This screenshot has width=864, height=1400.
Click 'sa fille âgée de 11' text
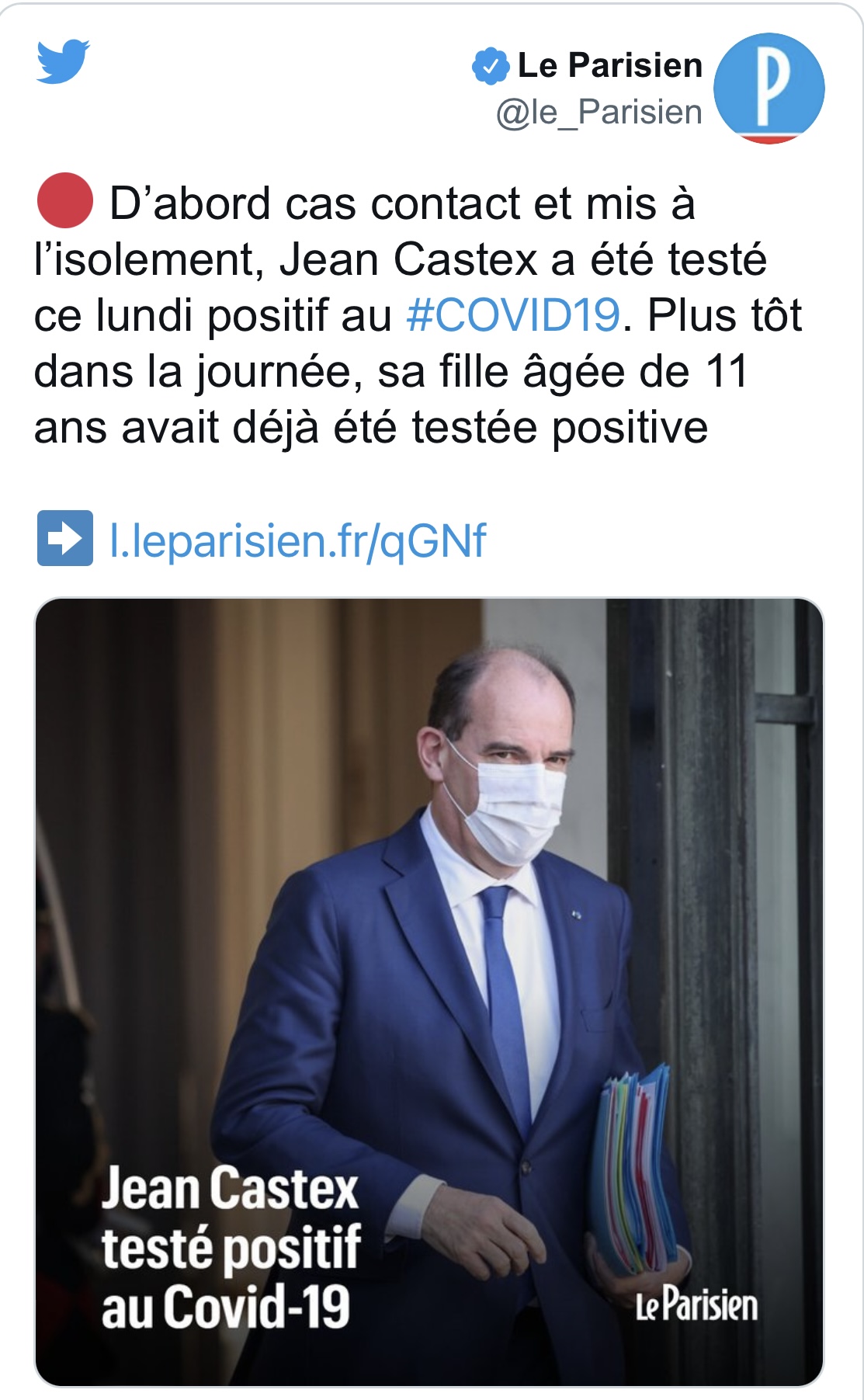point(563,372)
